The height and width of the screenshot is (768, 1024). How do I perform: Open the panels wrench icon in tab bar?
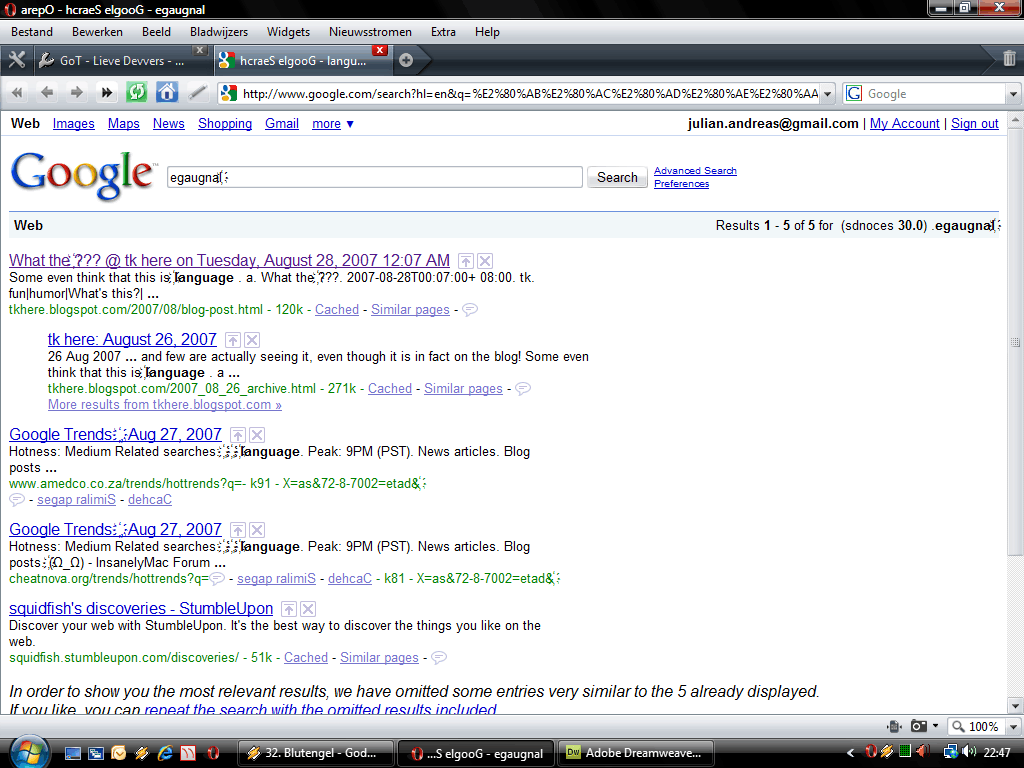click(17, 60)
